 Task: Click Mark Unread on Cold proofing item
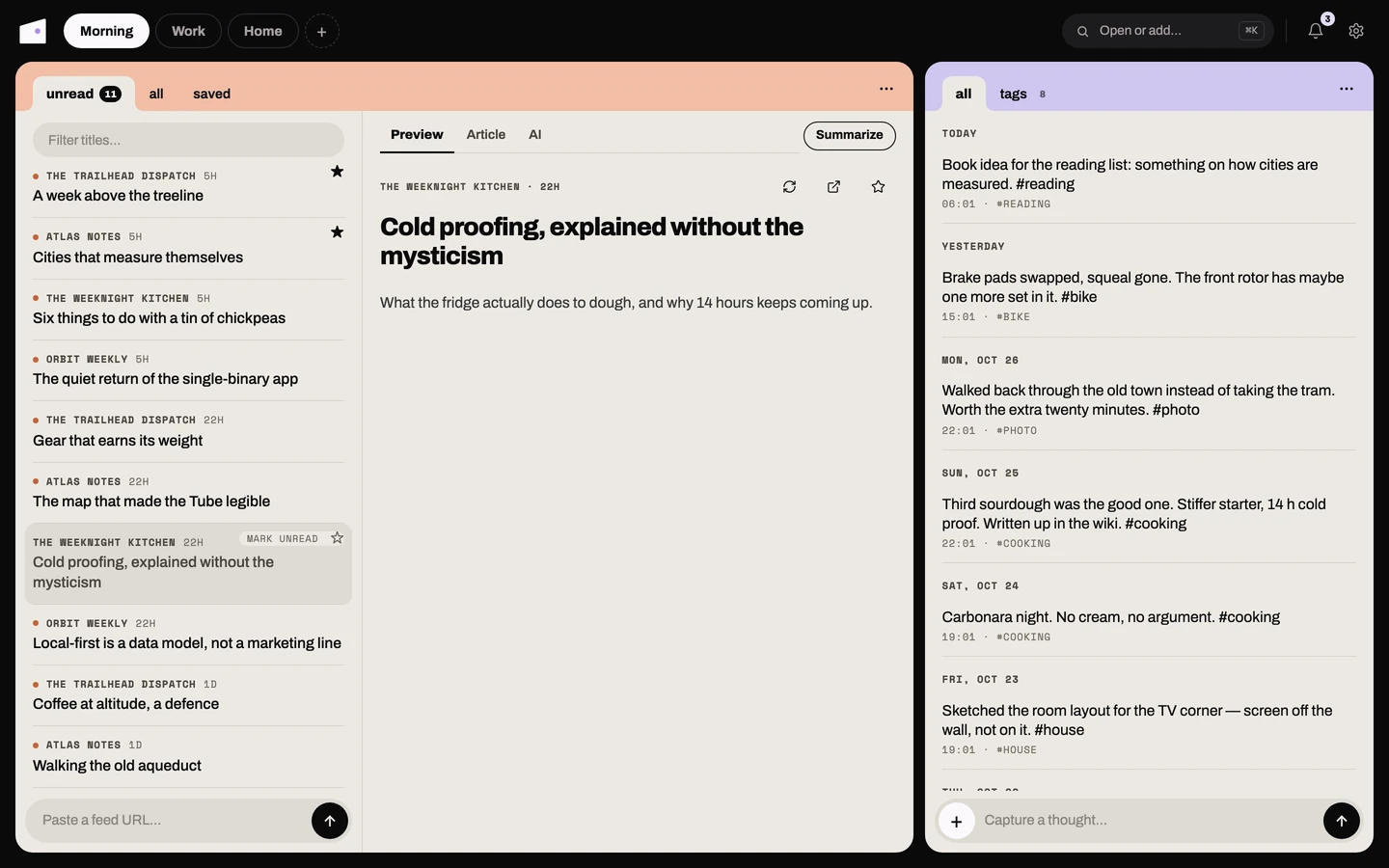283,539
